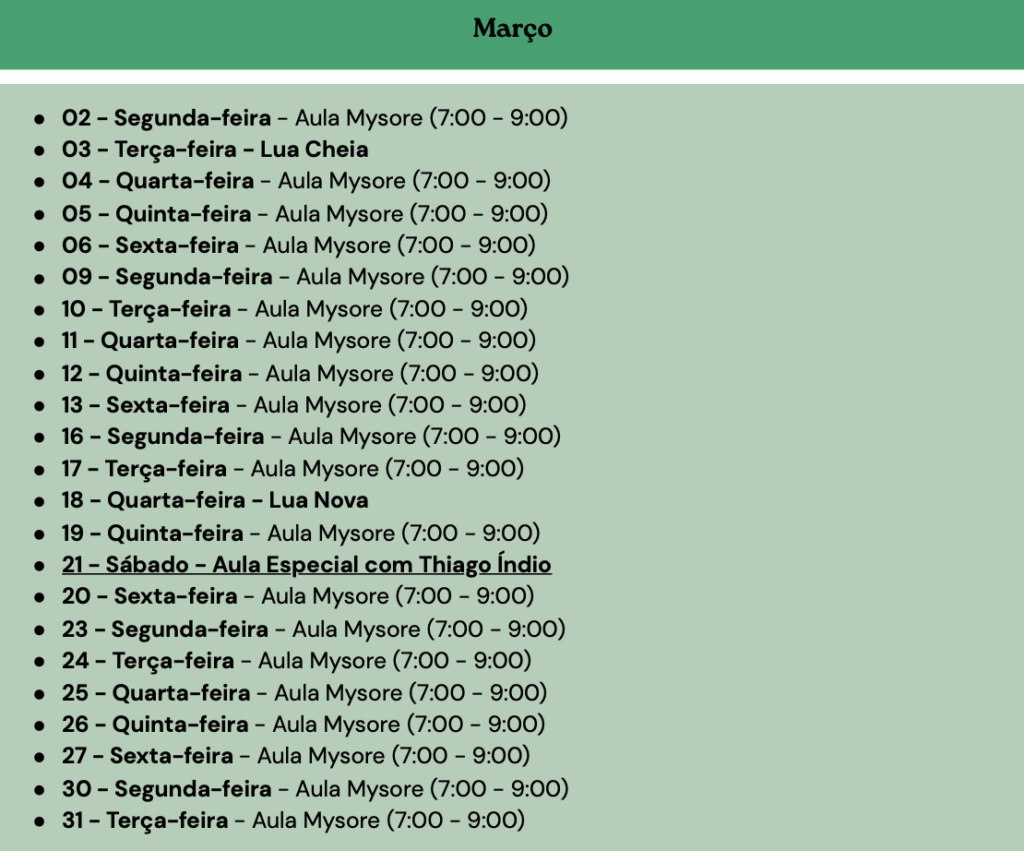This screenshot has width=1024, height=851.
Task: Click the 04 - Quarta-feira schedule line
Action: [306, 181]
